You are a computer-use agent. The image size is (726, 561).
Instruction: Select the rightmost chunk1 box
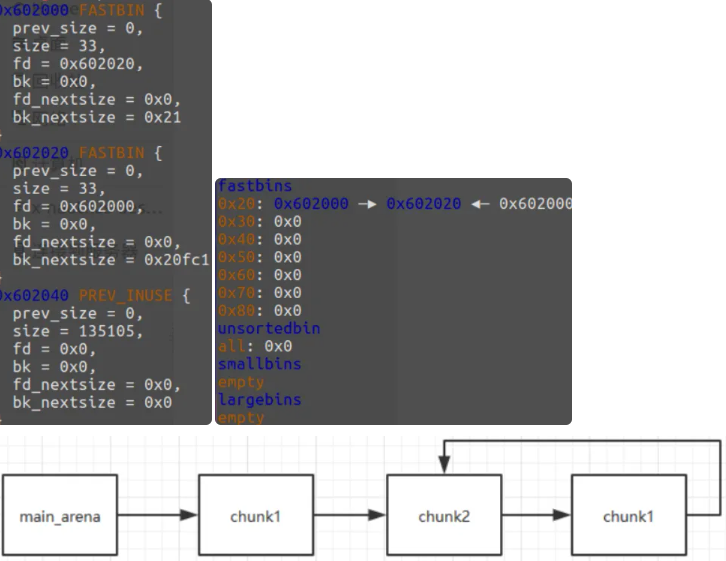(629, 516)
